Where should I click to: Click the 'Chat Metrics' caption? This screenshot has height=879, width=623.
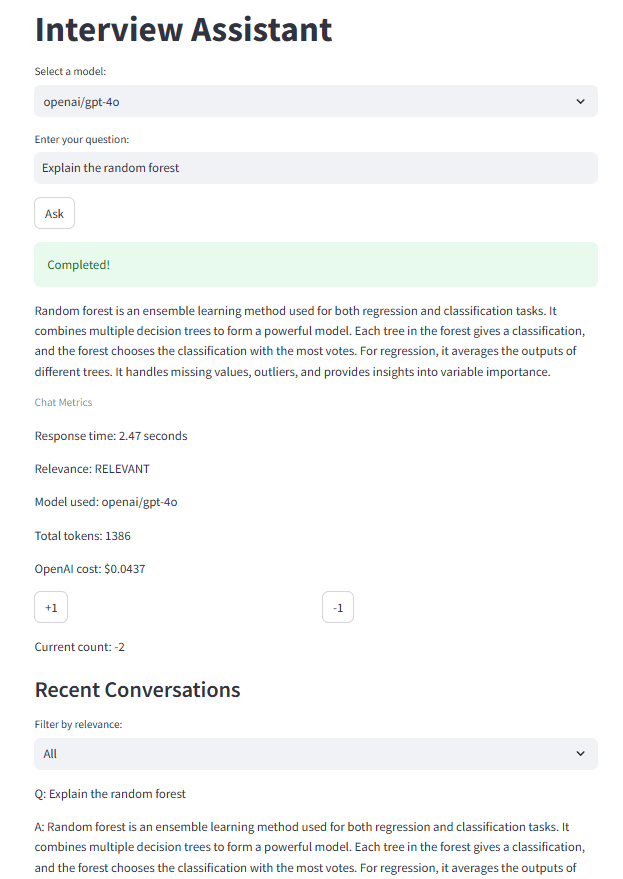[x=63, y=402]
